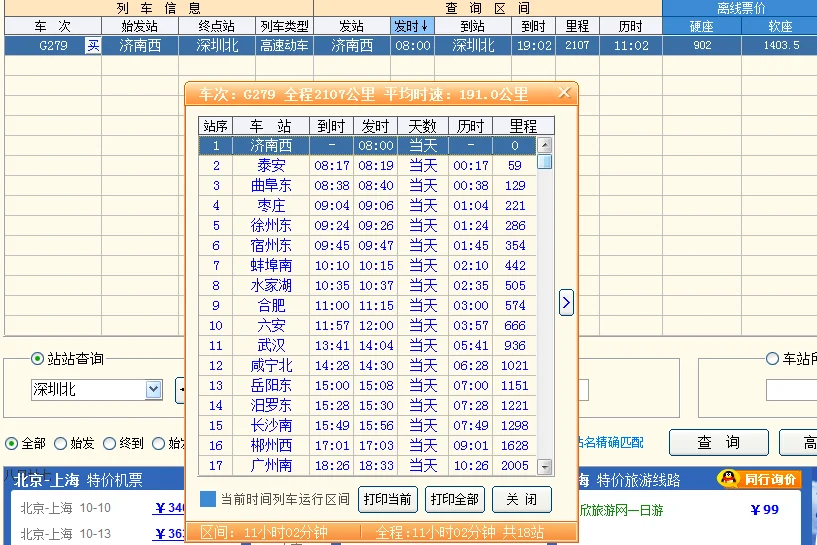Screen dimensions: 817x545
Task: Click the 始发站 column header
Action: coord(140,26)
